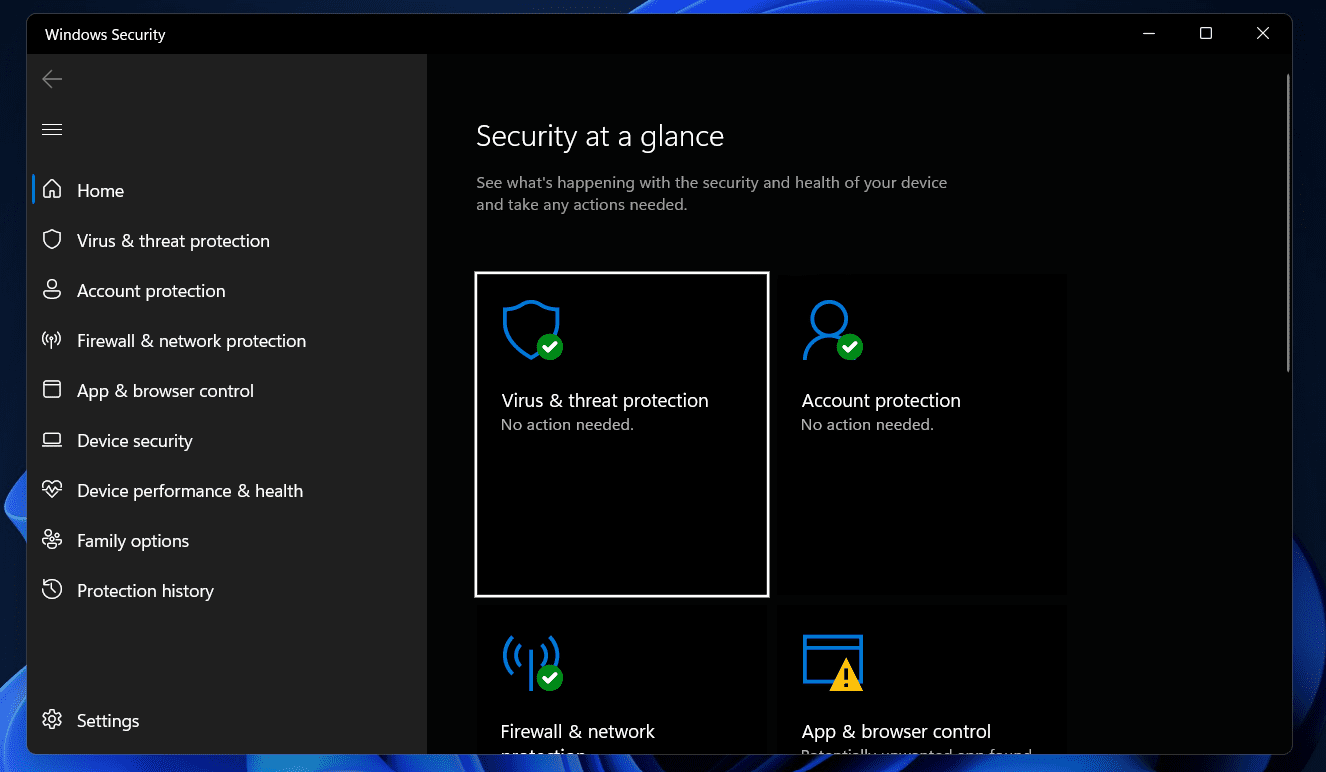Open Account protection from the sidebar
Screen dimensions: 1326x772
[151, 290]
